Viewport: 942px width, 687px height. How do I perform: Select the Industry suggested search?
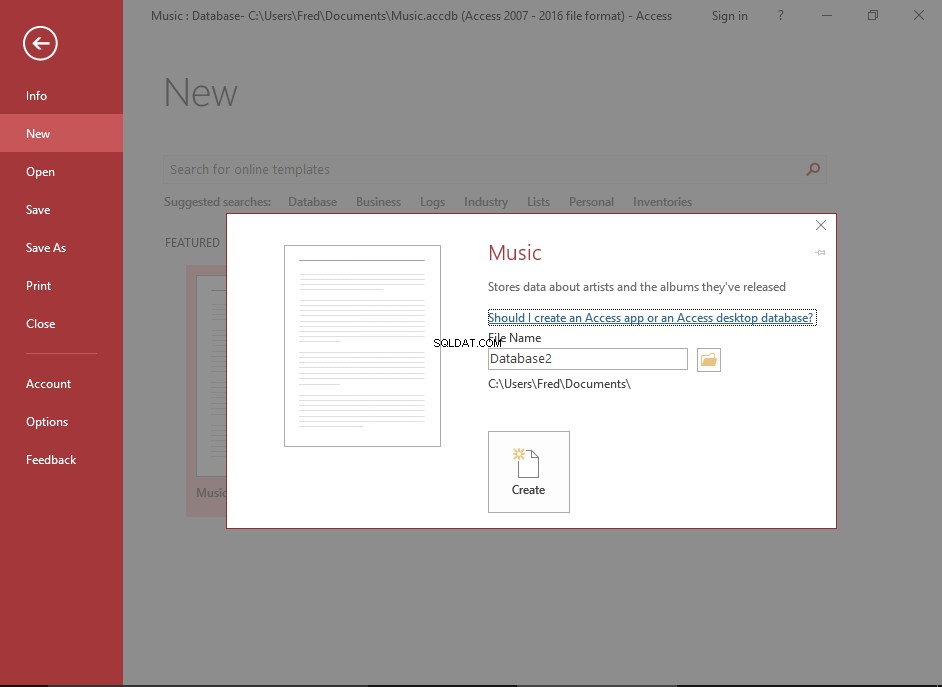[x=486, y=202]
